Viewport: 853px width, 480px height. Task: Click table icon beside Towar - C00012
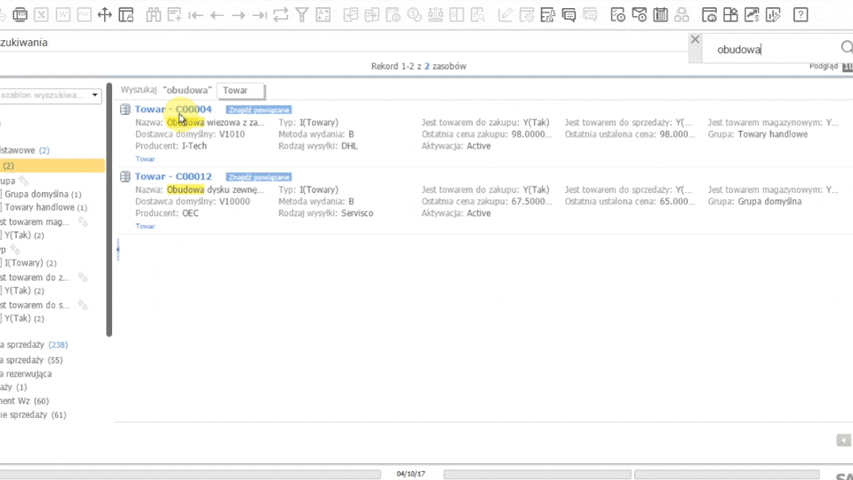click(125, 176)
